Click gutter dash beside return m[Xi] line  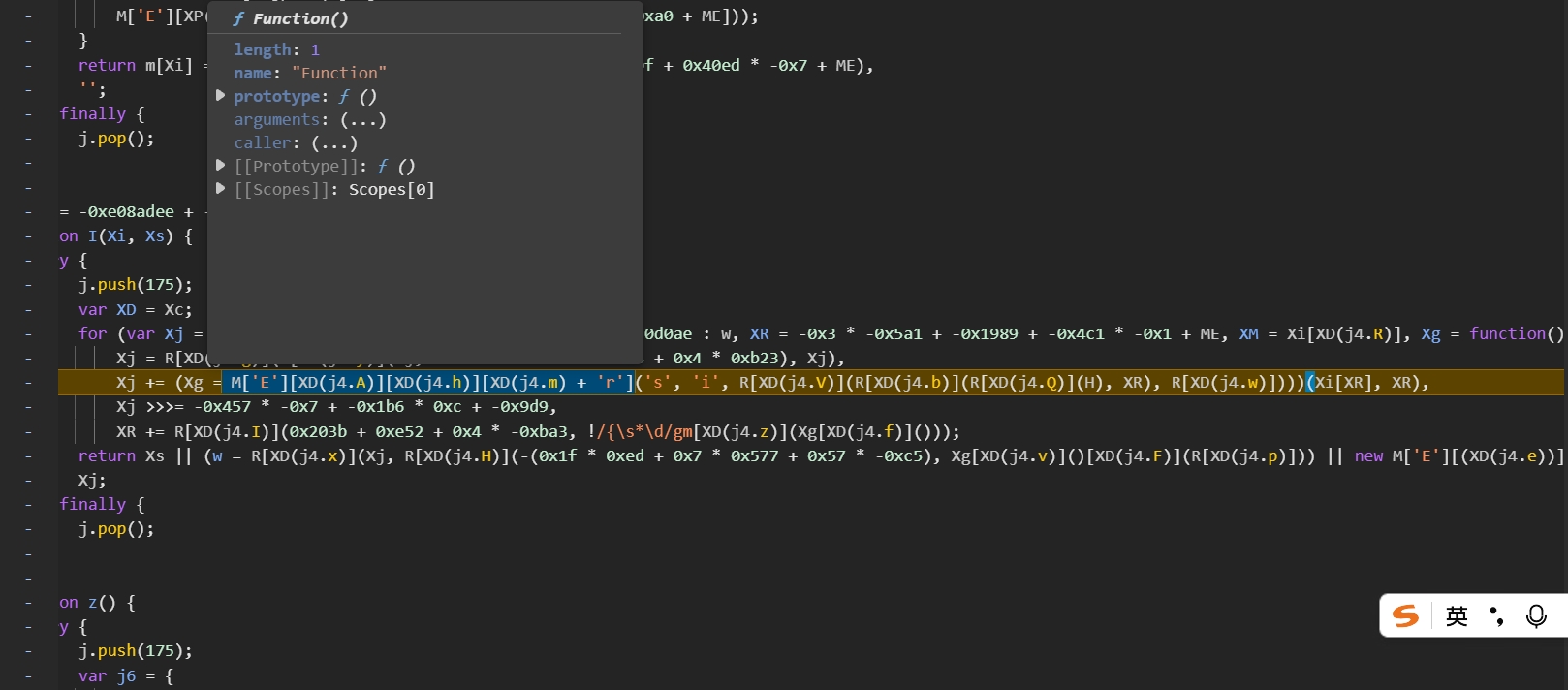[x=28, y=66]
